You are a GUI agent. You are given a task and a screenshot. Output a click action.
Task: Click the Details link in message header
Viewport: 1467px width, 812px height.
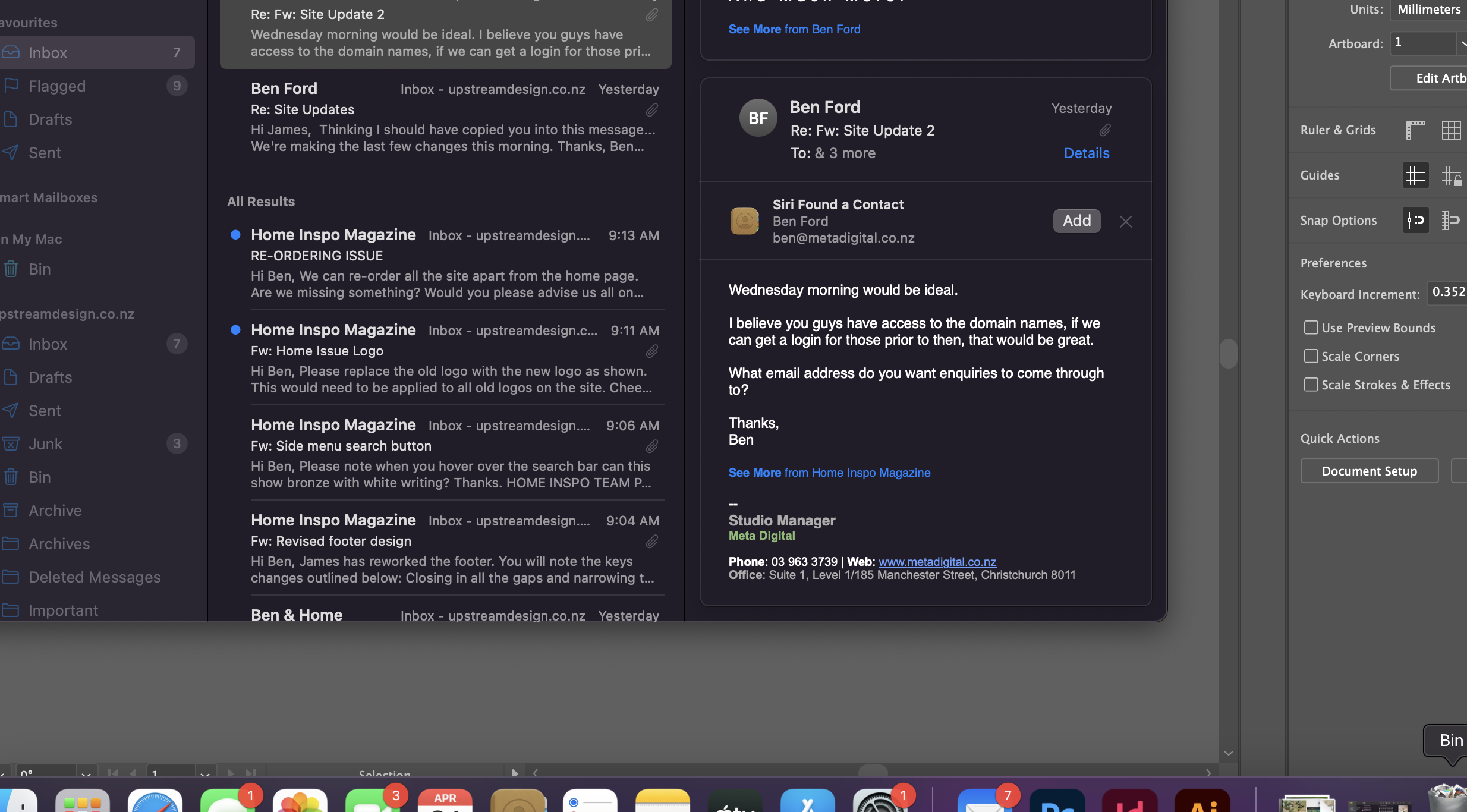point(1086,153)
